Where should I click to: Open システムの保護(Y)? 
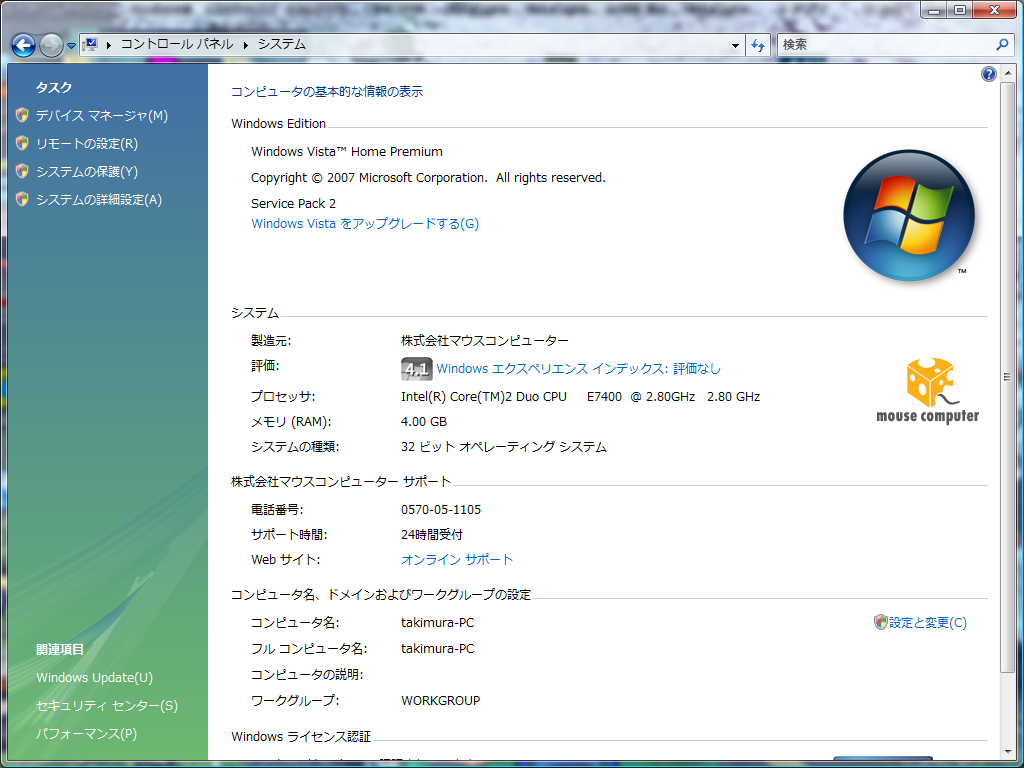click(87, 172)
